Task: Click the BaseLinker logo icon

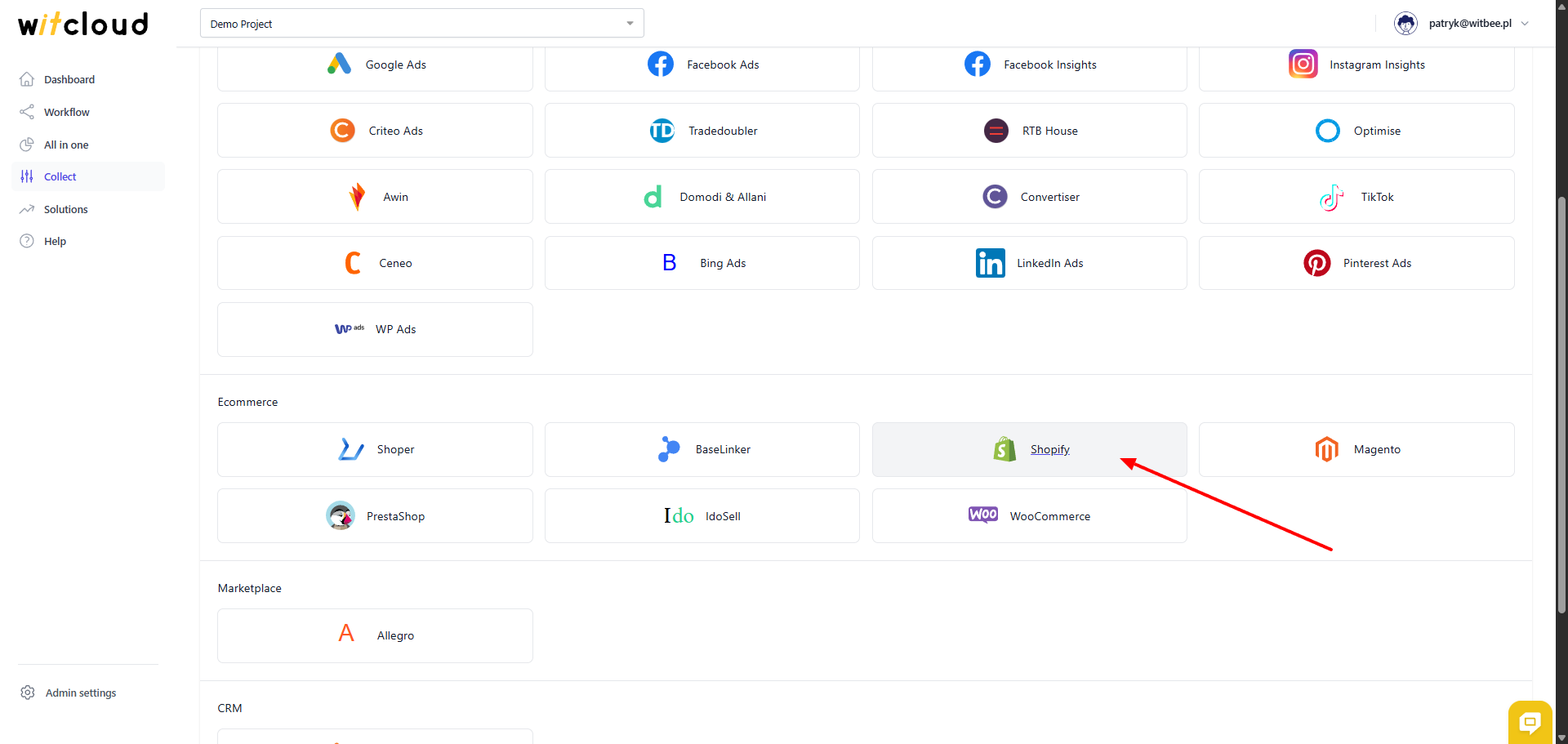Action: (x=669, y=449)
